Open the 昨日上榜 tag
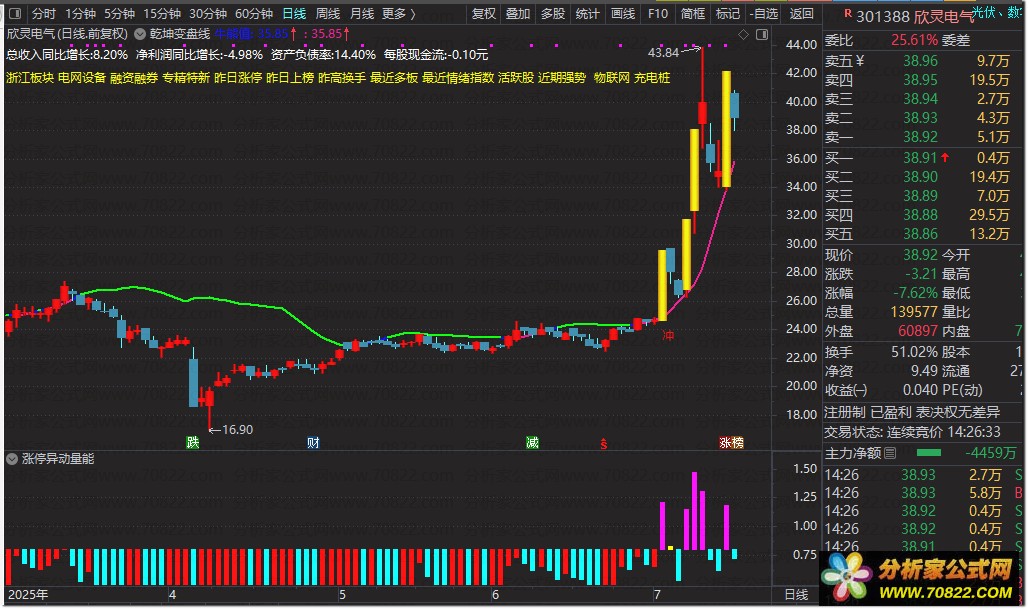The width and height of the screenshot is (1029, 609). click(x=290, y=77)
